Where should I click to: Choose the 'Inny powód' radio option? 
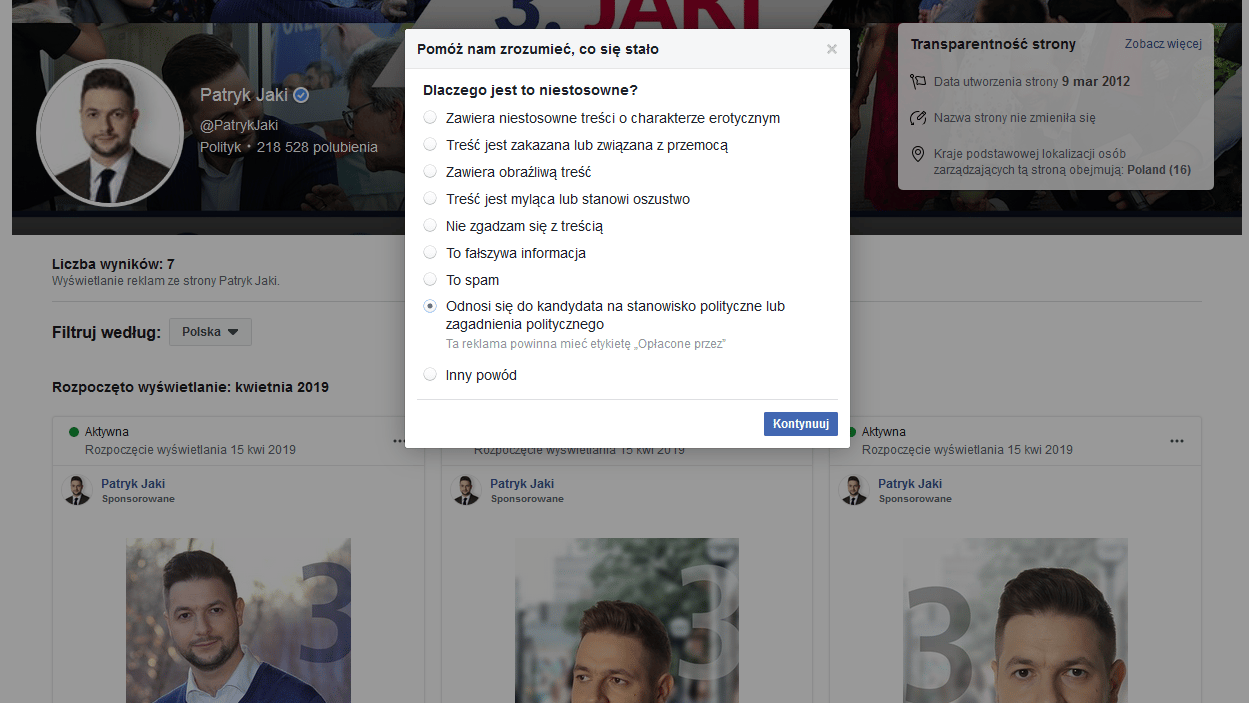430,375
